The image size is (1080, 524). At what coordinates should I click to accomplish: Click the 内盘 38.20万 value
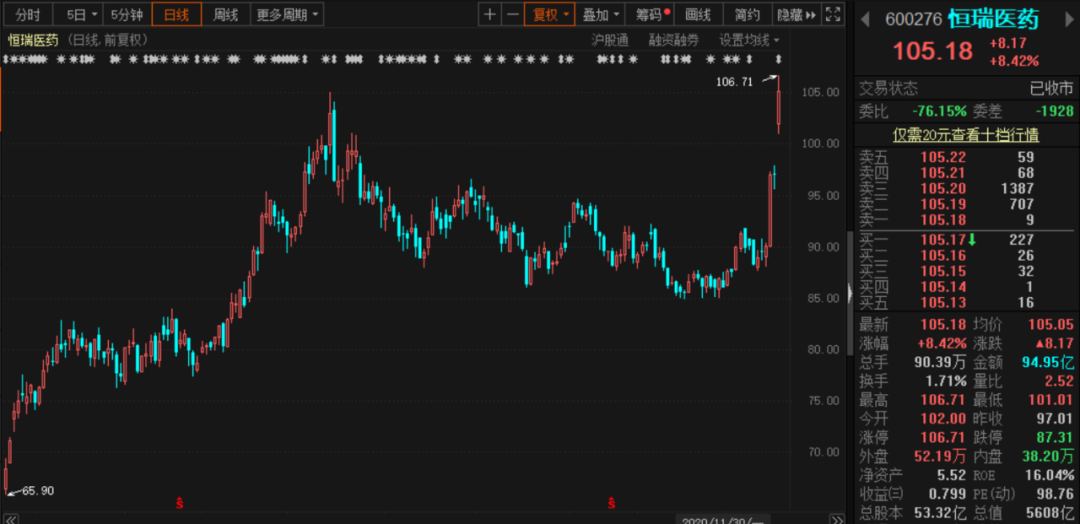click(x=1047, y=456)
